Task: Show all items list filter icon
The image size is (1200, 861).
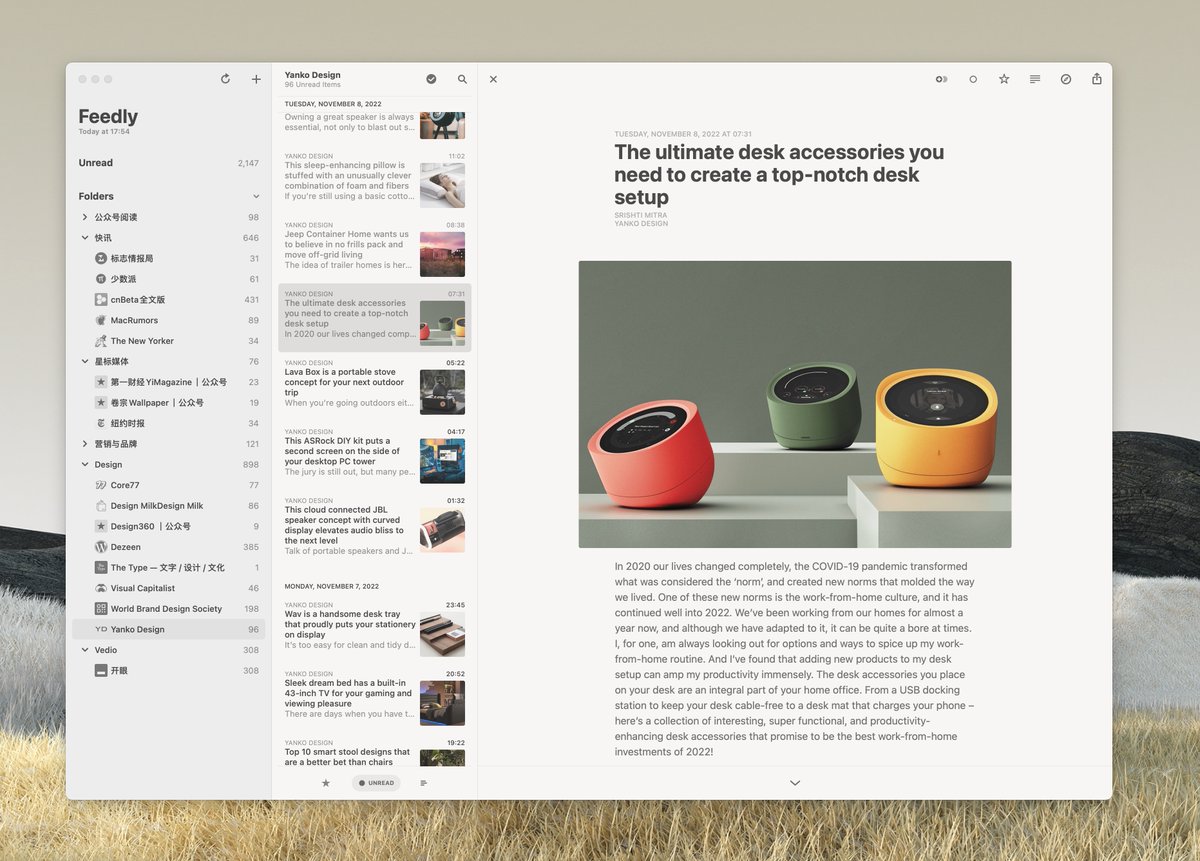Action: 424,783
